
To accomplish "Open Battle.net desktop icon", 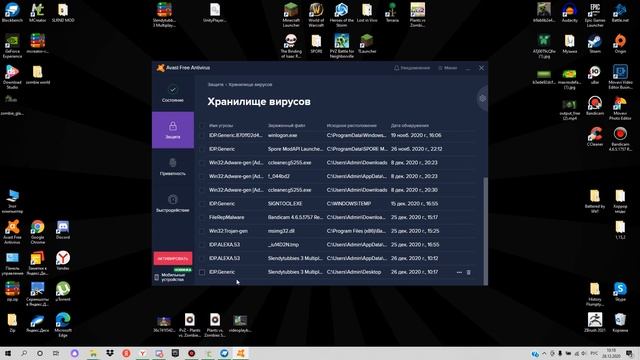I will [x=620, y=12].
